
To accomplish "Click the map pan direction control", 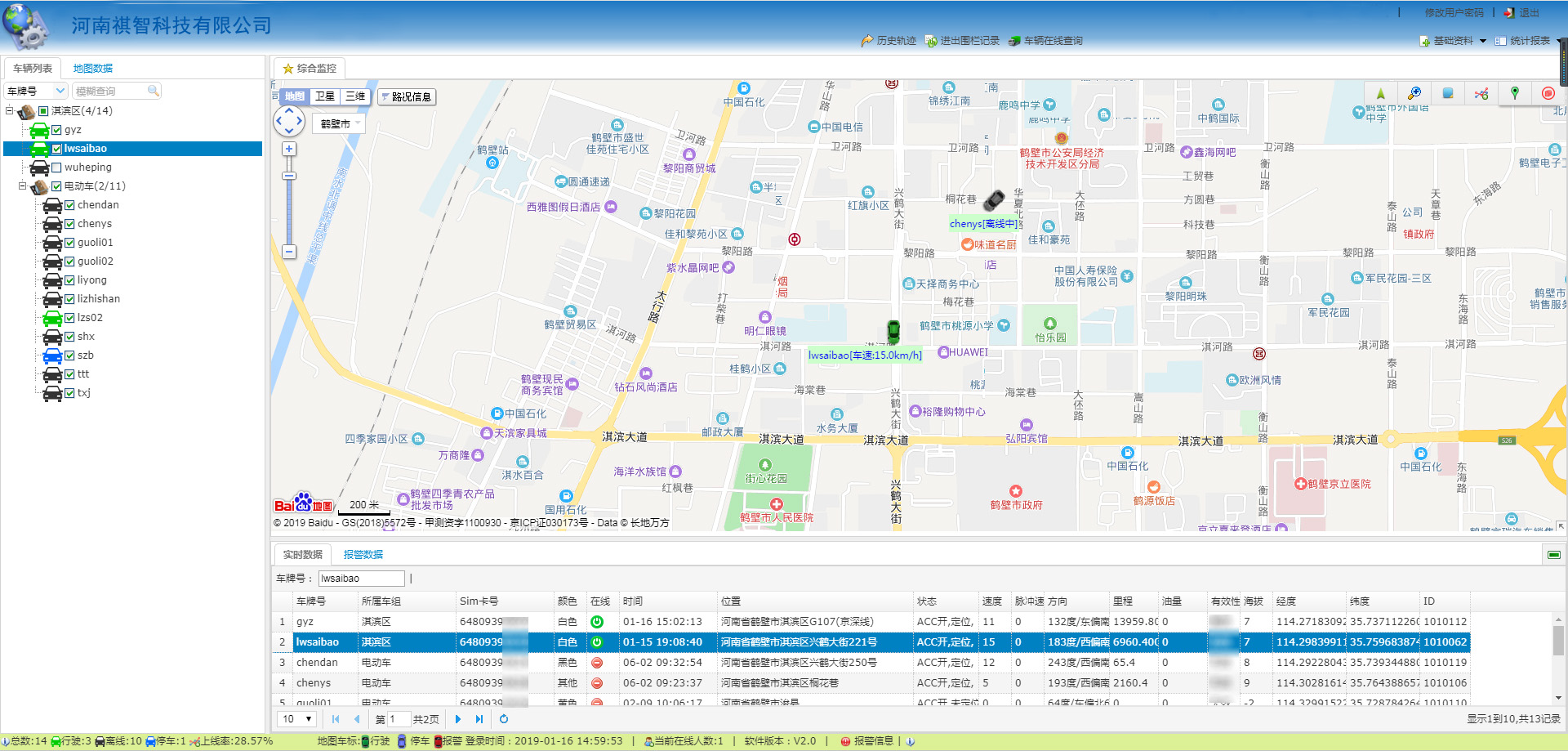I will point(289,122).
